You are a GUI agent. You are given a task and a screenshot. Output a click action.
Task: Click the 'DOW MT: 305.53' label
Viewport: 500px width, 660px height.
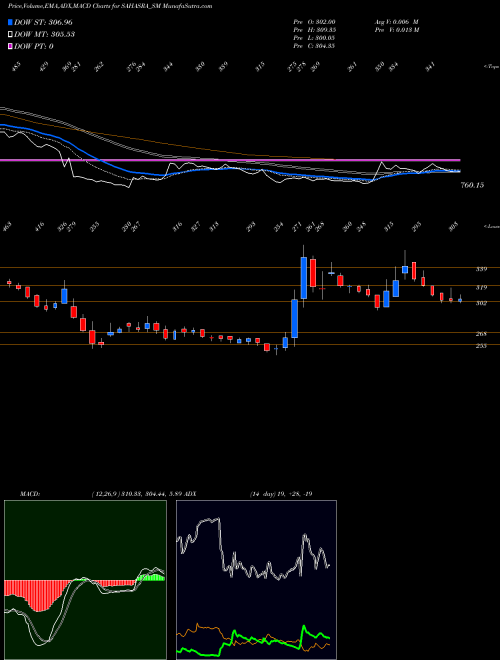(44, 35)
